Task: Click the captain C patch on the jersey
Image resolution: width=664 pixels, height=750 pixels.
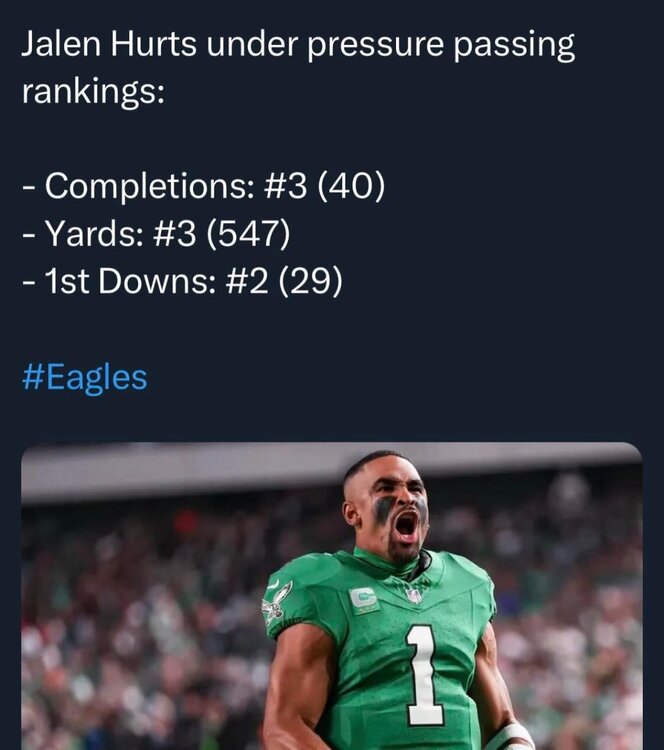Action: coord(364,600)
